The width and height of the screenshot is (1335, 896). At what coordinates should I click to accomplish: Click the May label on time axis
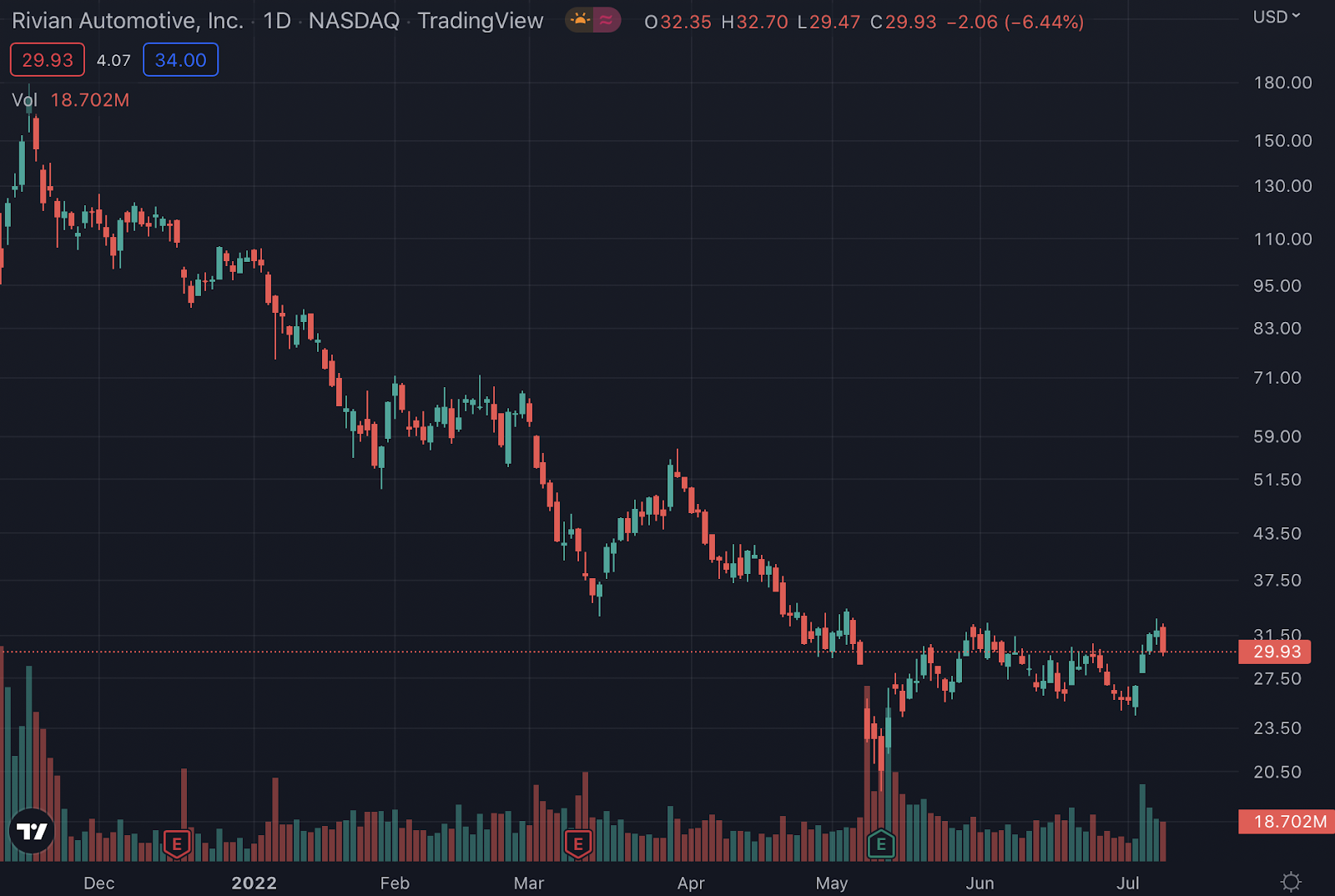click(832, 883)
